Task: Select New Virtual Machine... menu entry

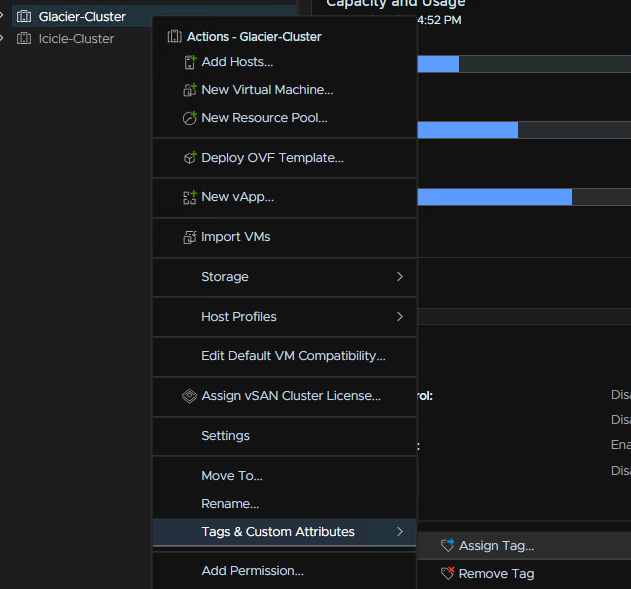Action: click(285, 90)
